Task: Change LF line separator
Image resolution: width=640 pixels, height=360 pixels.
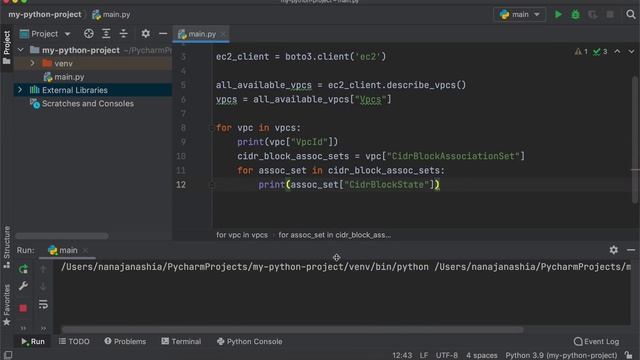Action: coord(424,356)
